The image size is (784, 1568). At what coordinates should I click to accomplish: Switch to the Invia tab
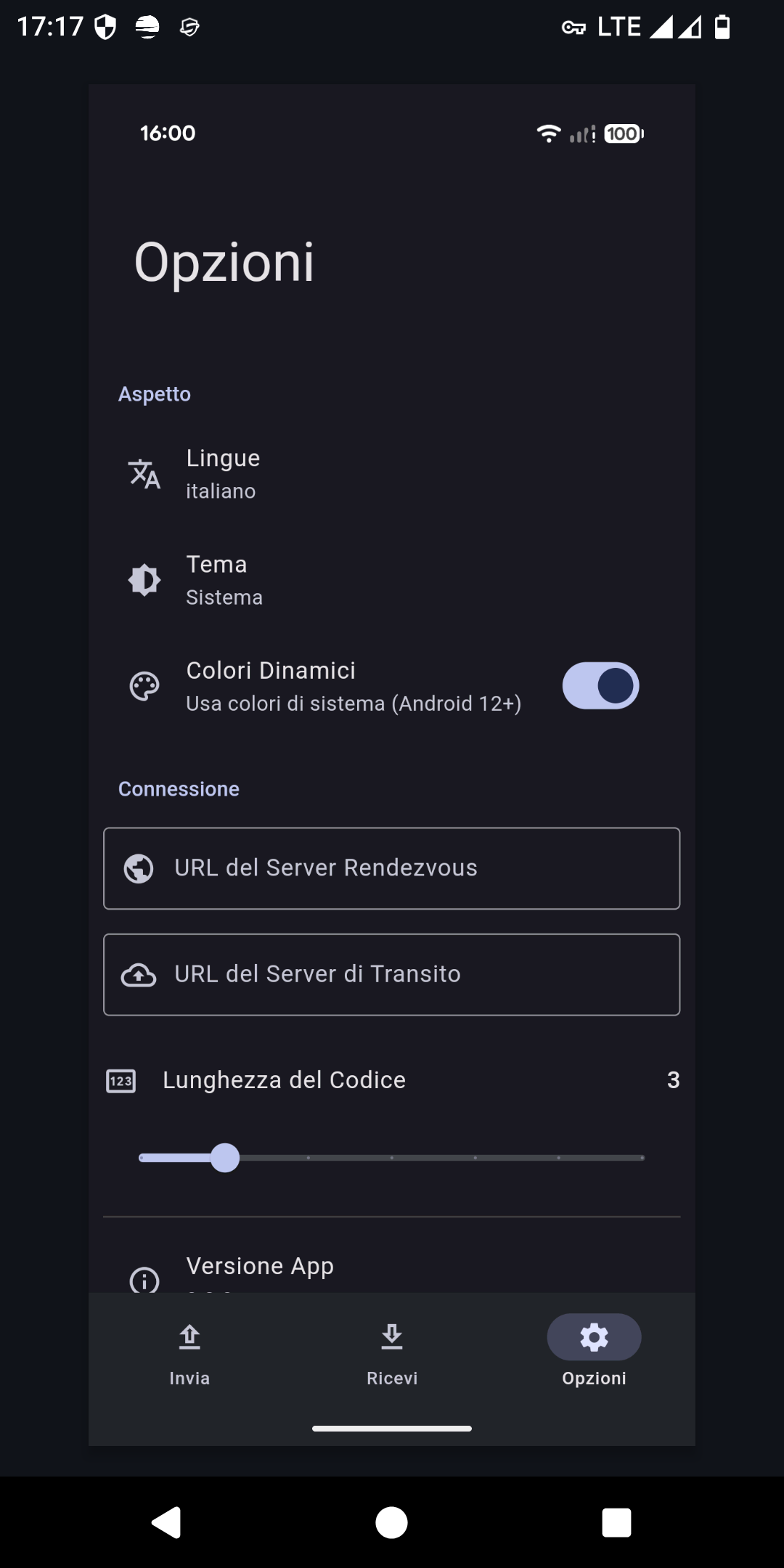click(x=189, y=1352)
